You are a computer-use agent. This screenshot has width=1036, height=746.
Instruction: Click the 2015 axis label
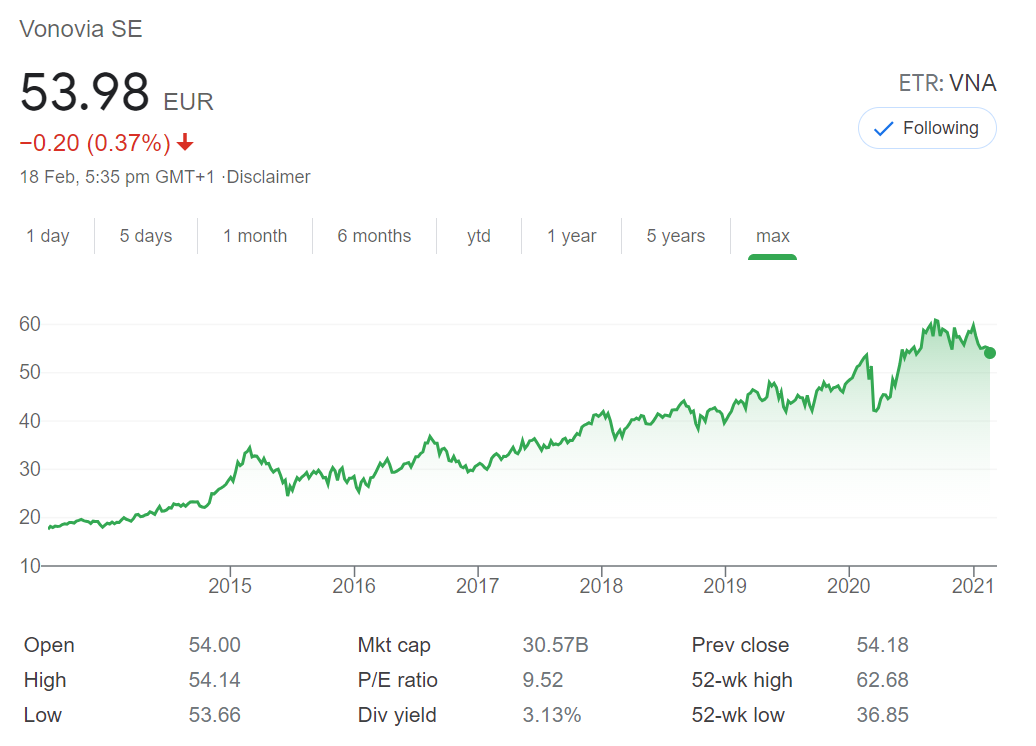[230, 585]
